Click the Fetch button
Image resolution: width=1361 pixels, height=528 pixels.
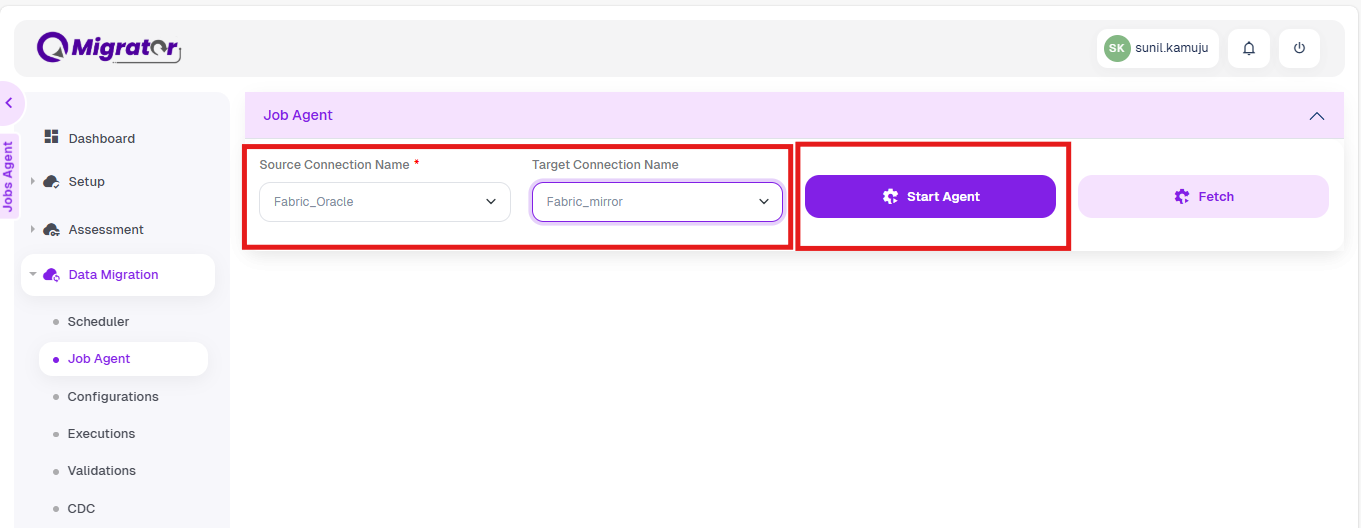pyautogui.click(x=1203, y=197)
